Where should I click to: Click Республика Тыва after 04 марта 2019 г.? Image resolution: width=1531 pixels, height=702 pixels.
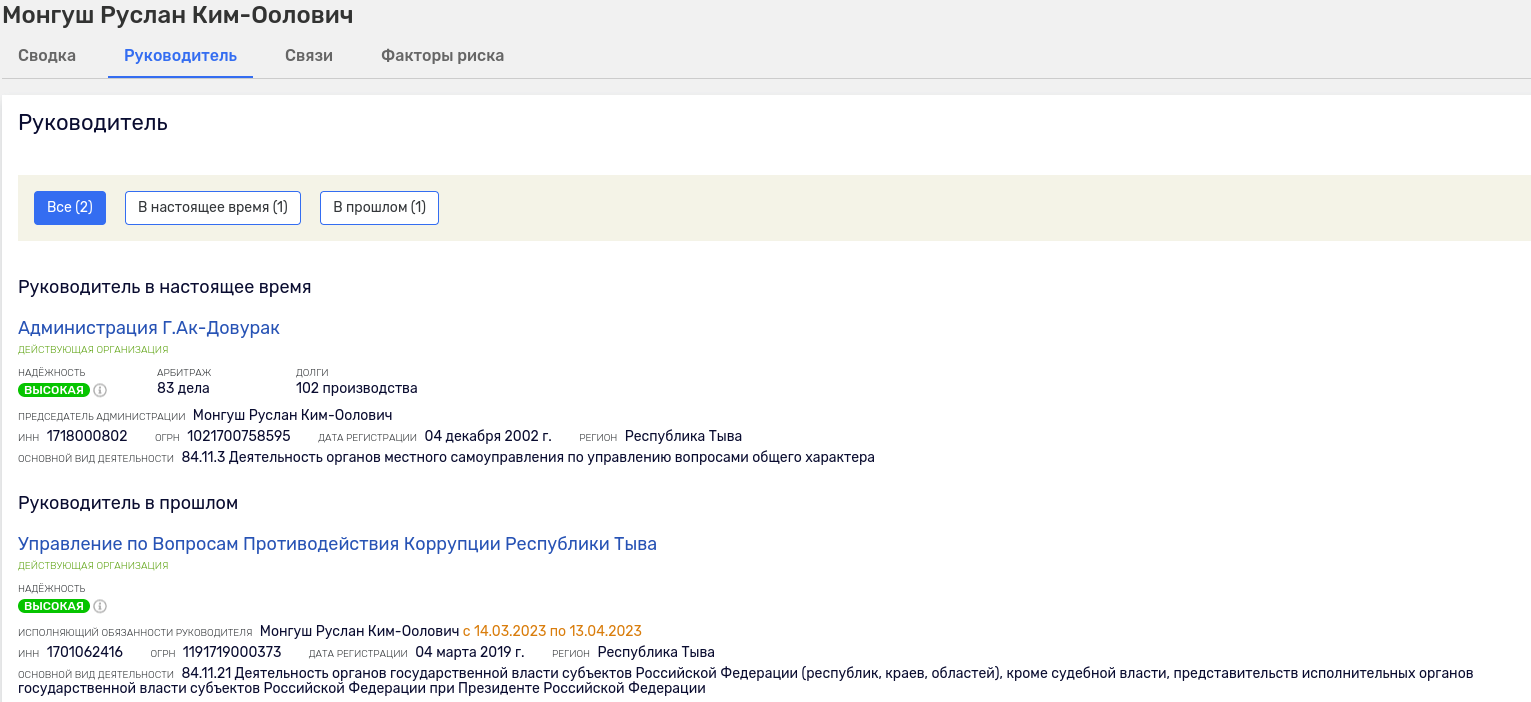coord(656,652)
